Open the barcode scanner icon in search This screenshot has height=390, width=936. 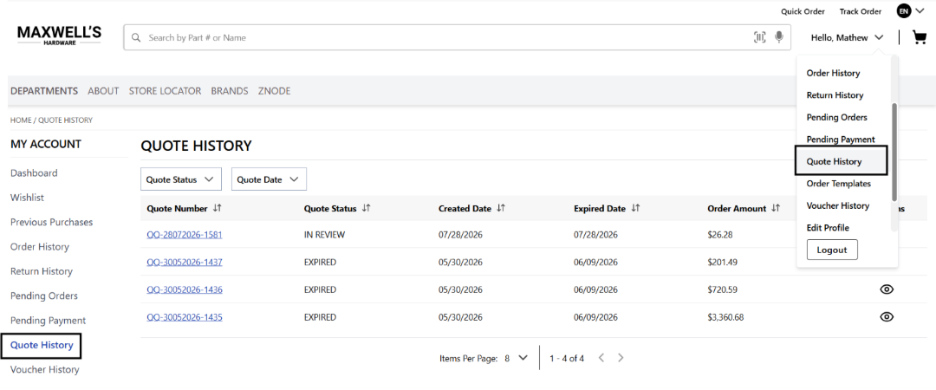point(759,38)
